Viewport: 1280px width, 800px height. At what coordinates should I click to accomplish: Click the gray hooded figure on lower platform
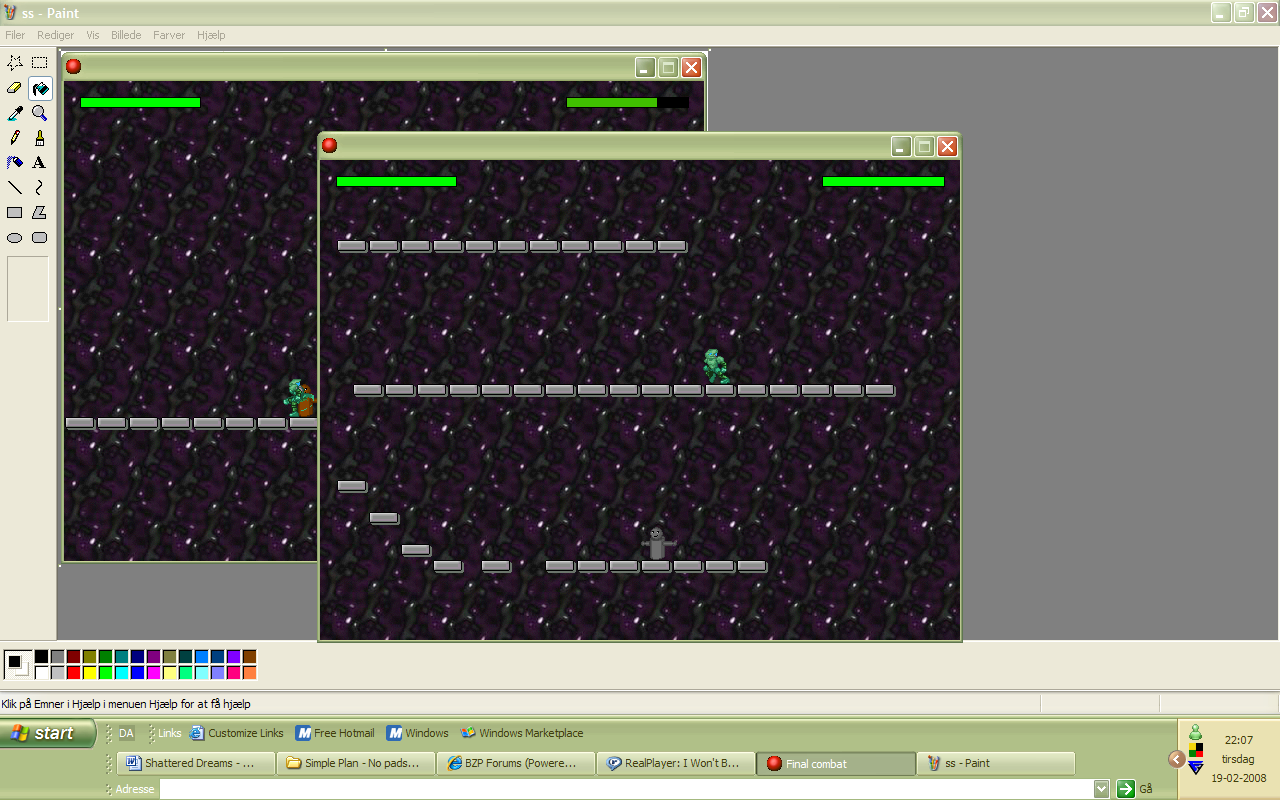point(657,544)
